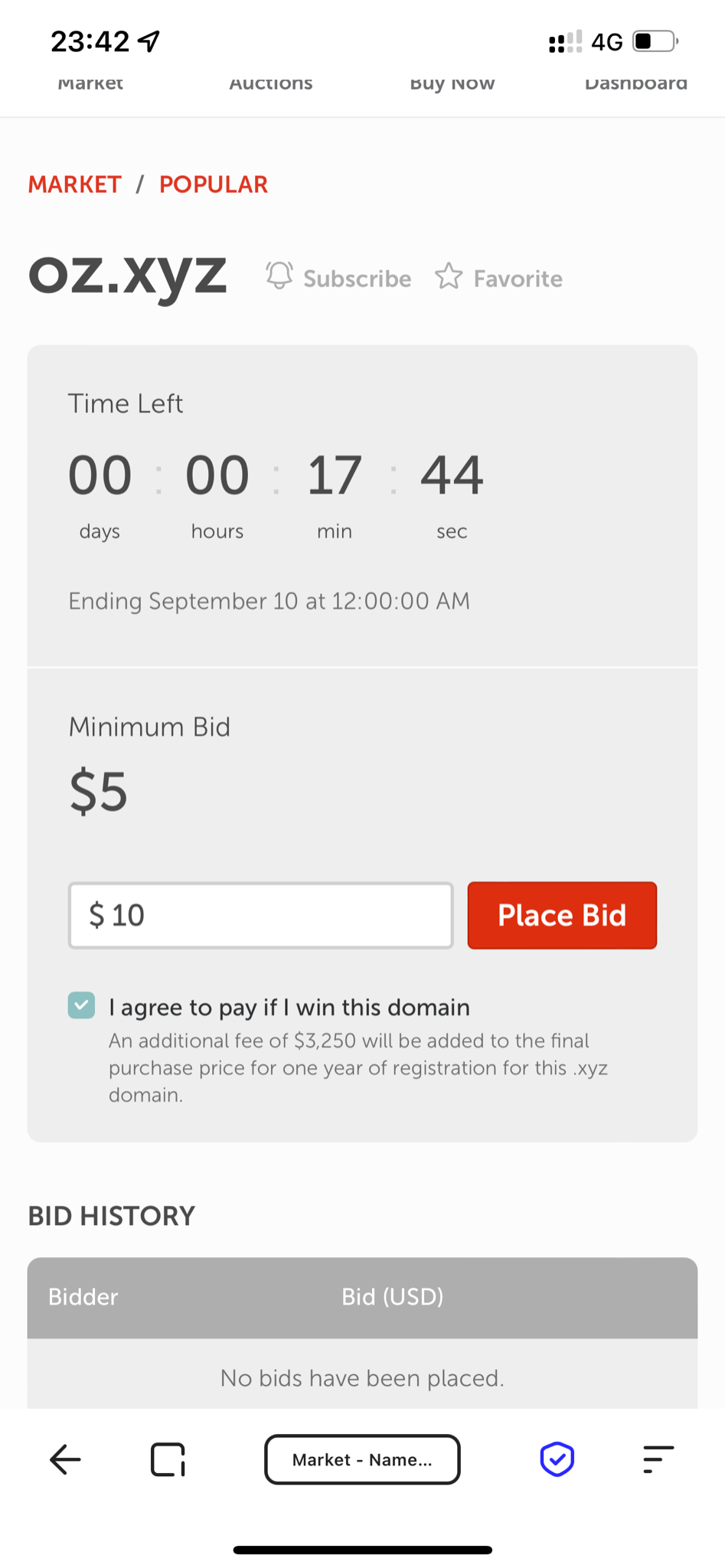
Task: Switch to the Auctions tab
Action: (x=271, y=84)
